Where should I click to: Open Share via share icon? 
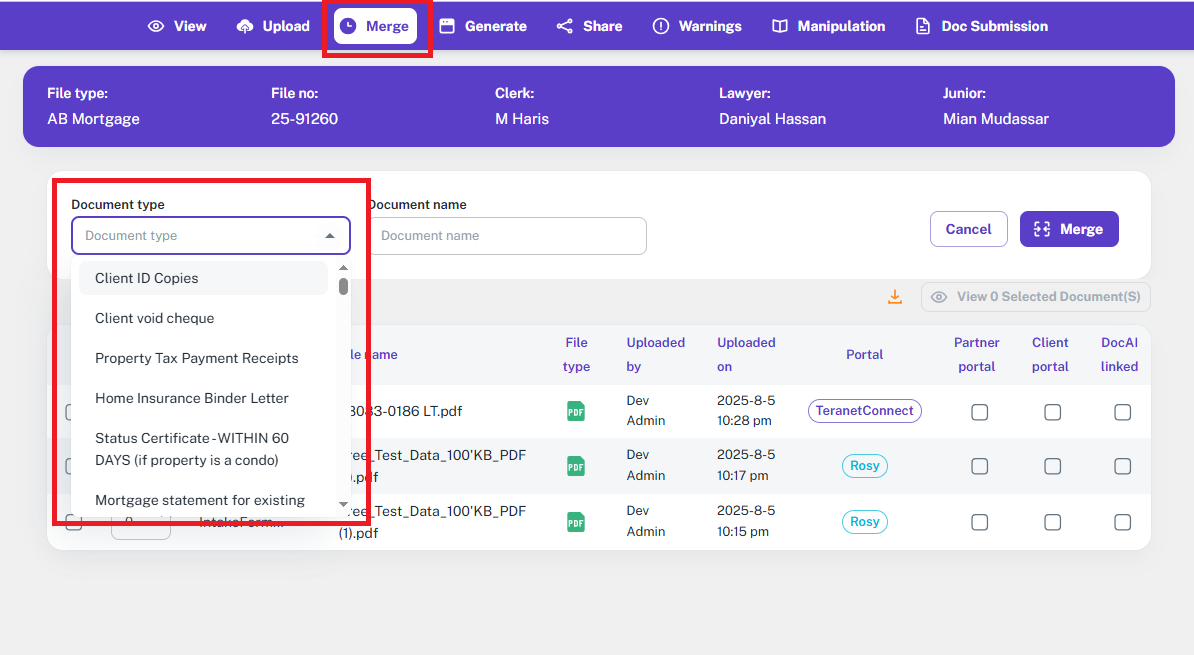pyautogui.click(x=565, y=26)
